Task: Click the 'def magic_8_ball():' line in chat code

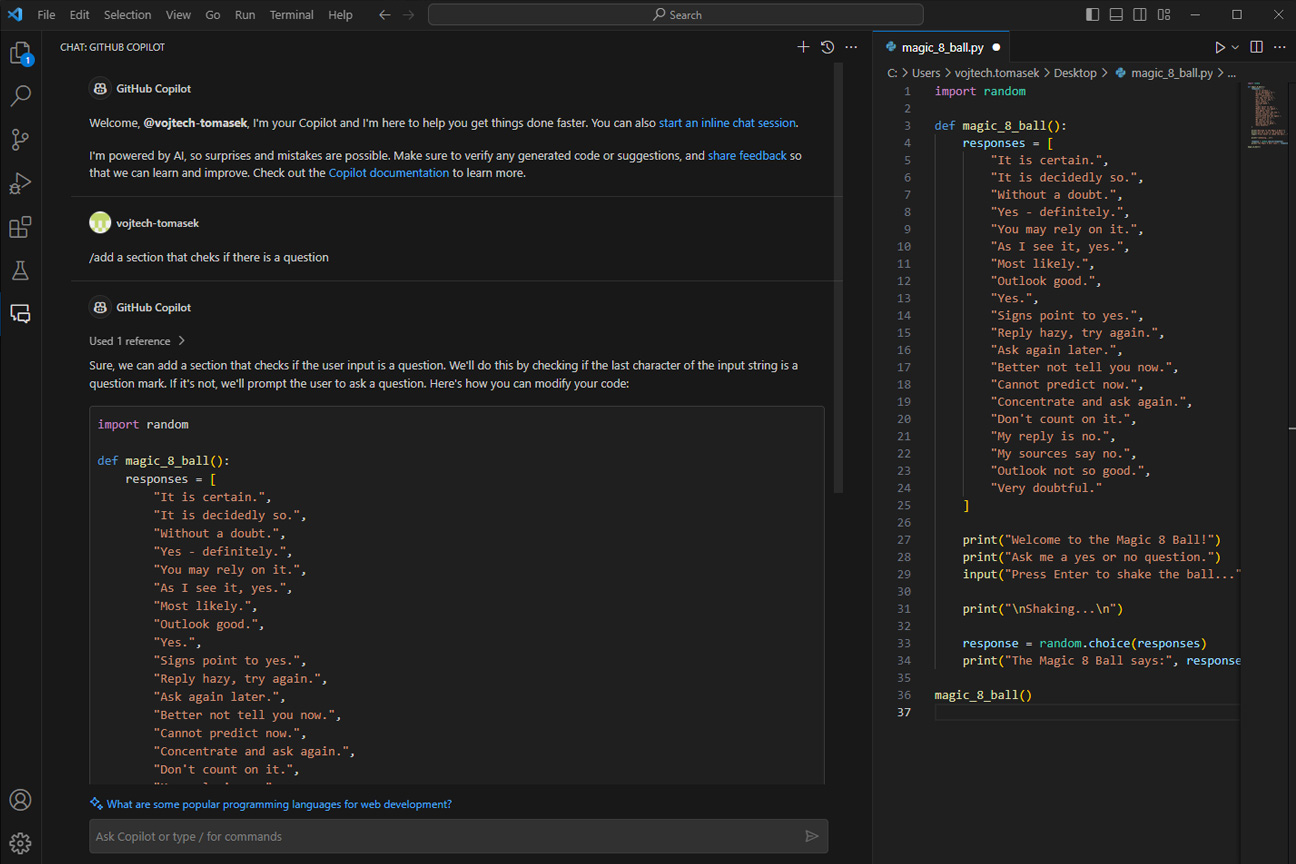Action: click(164, 461)
